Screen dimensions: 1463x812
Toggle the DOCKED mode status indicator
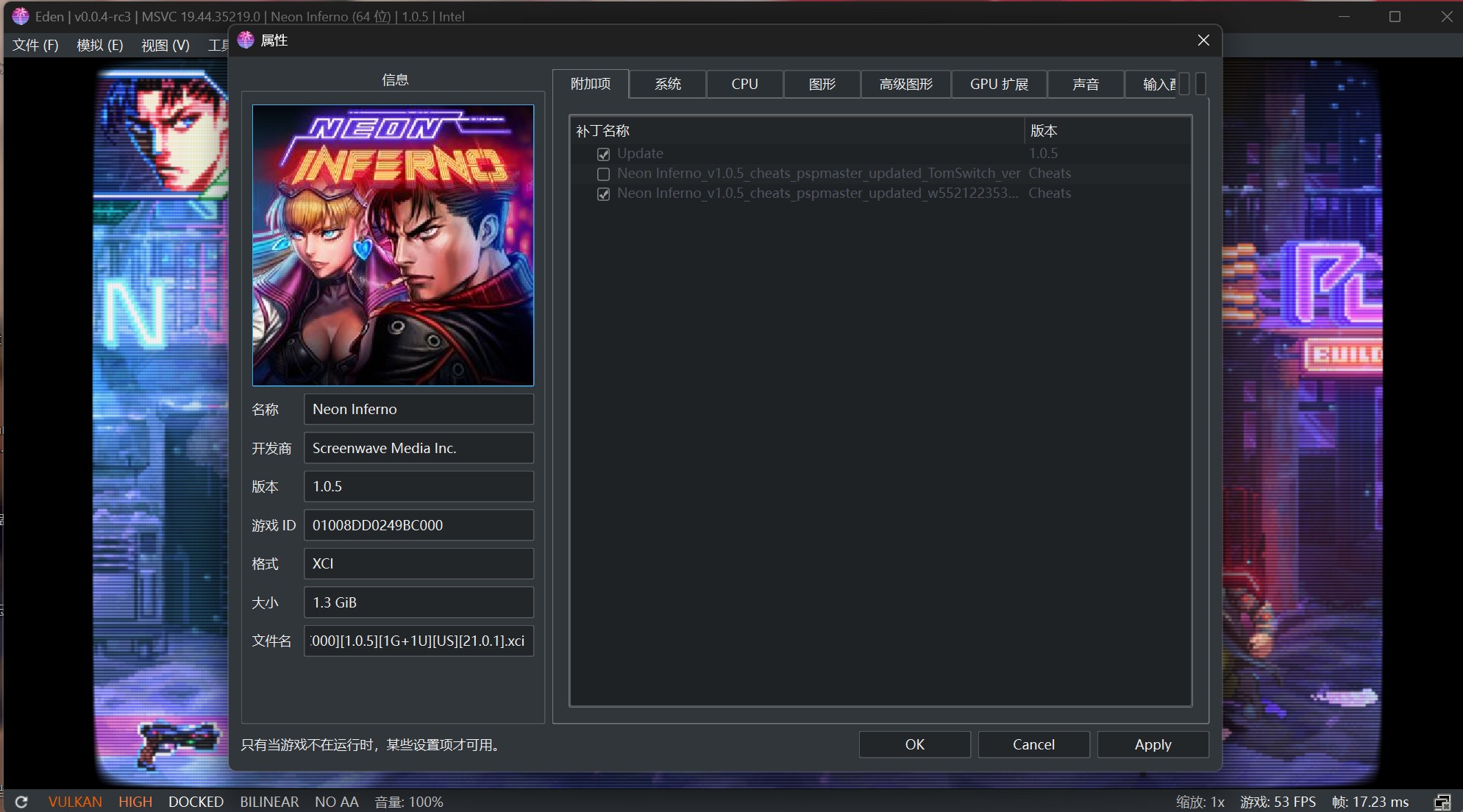(x=196, y=802)
